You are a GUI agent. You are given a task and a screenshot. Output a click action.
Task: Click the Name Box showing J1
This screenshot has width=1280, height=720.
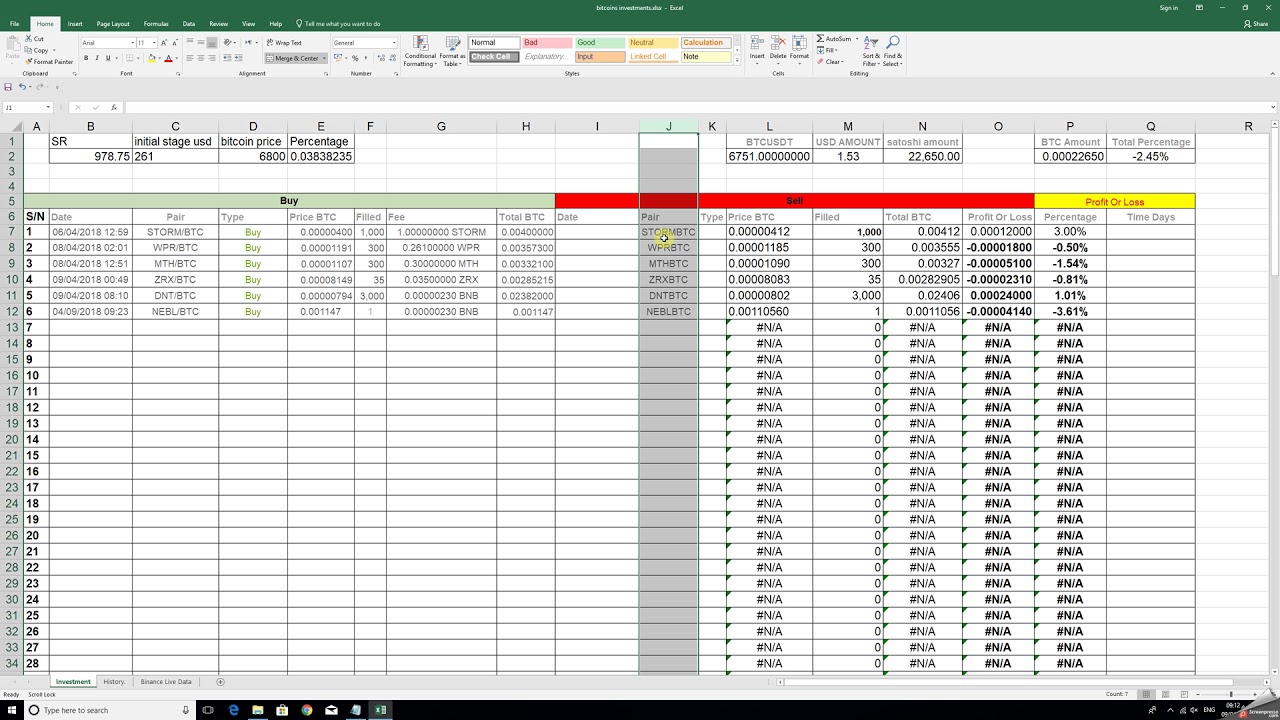[x=22, y=107]
